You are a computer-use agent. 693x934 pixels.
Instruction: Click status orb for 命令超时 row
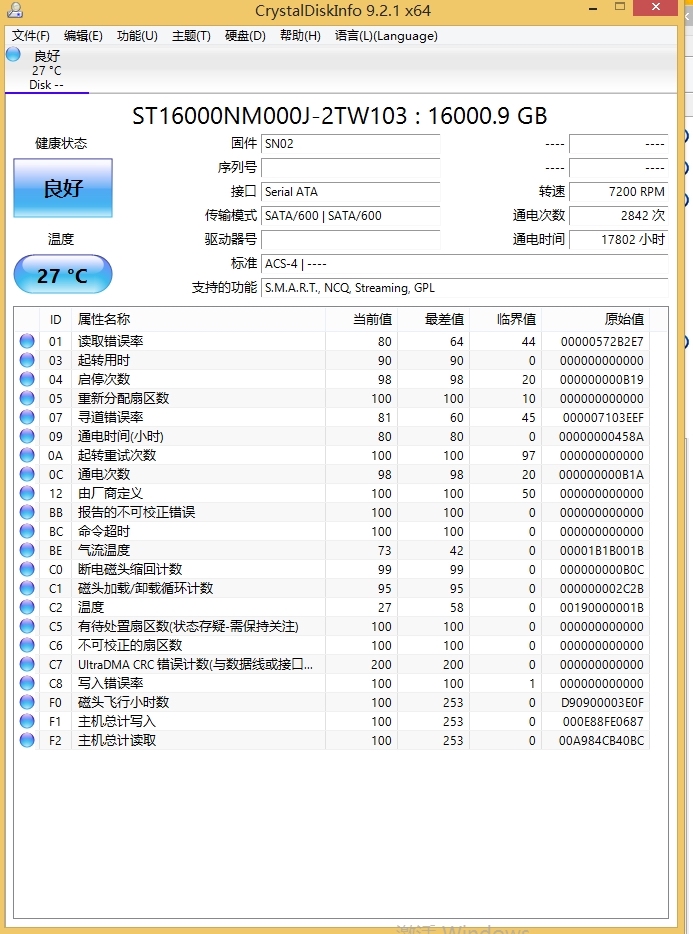27,531
